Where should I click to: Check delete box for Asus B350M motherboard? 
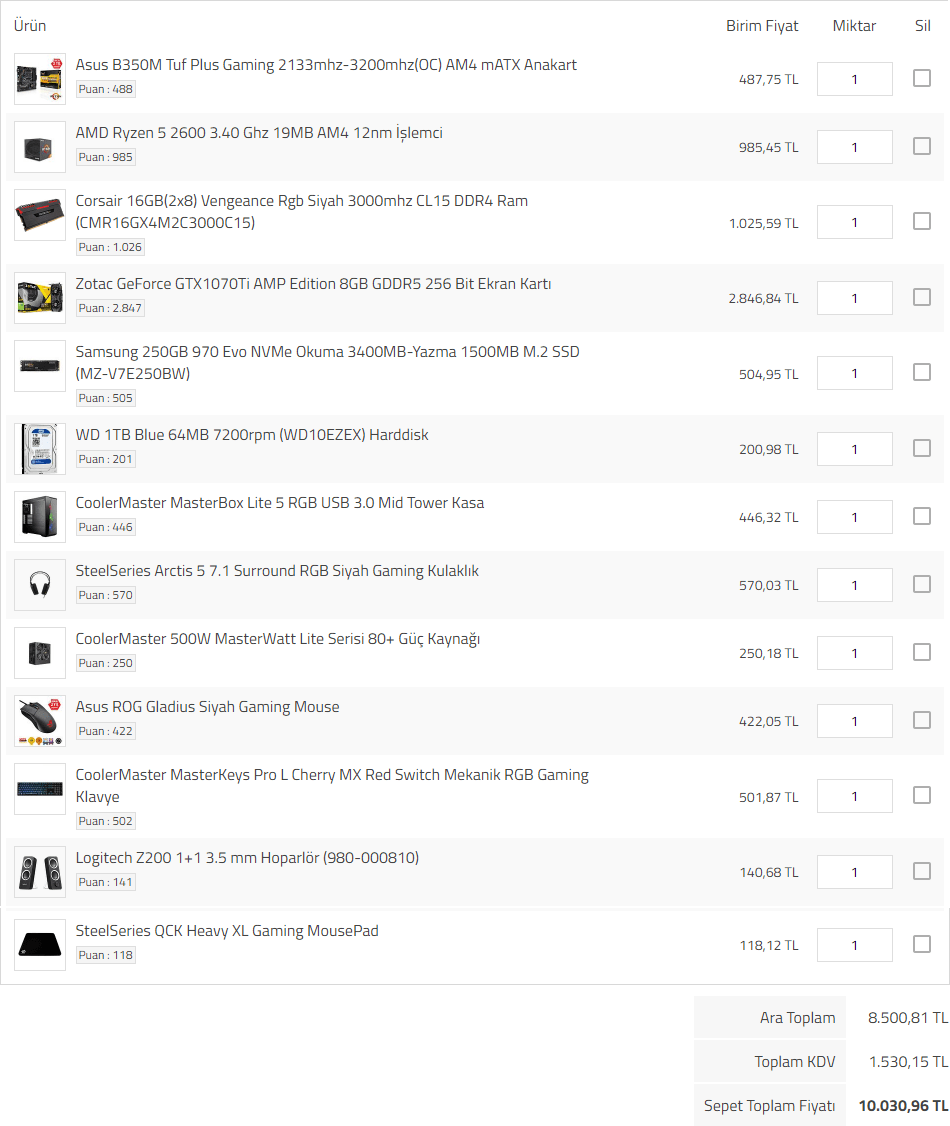coord(922,78)
